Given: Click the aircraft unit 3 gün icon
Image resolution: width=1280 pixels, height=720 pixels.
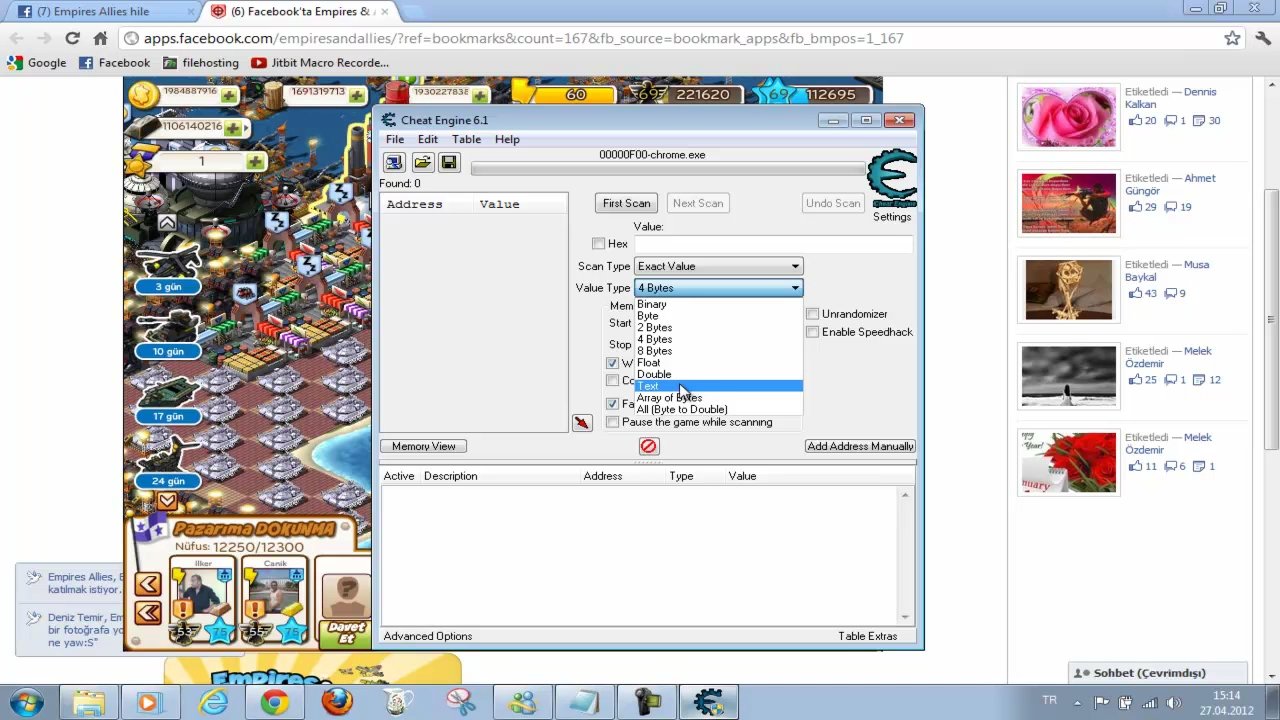Looking at the screenshot, I should pyautogui.click(x=168, y=265).
